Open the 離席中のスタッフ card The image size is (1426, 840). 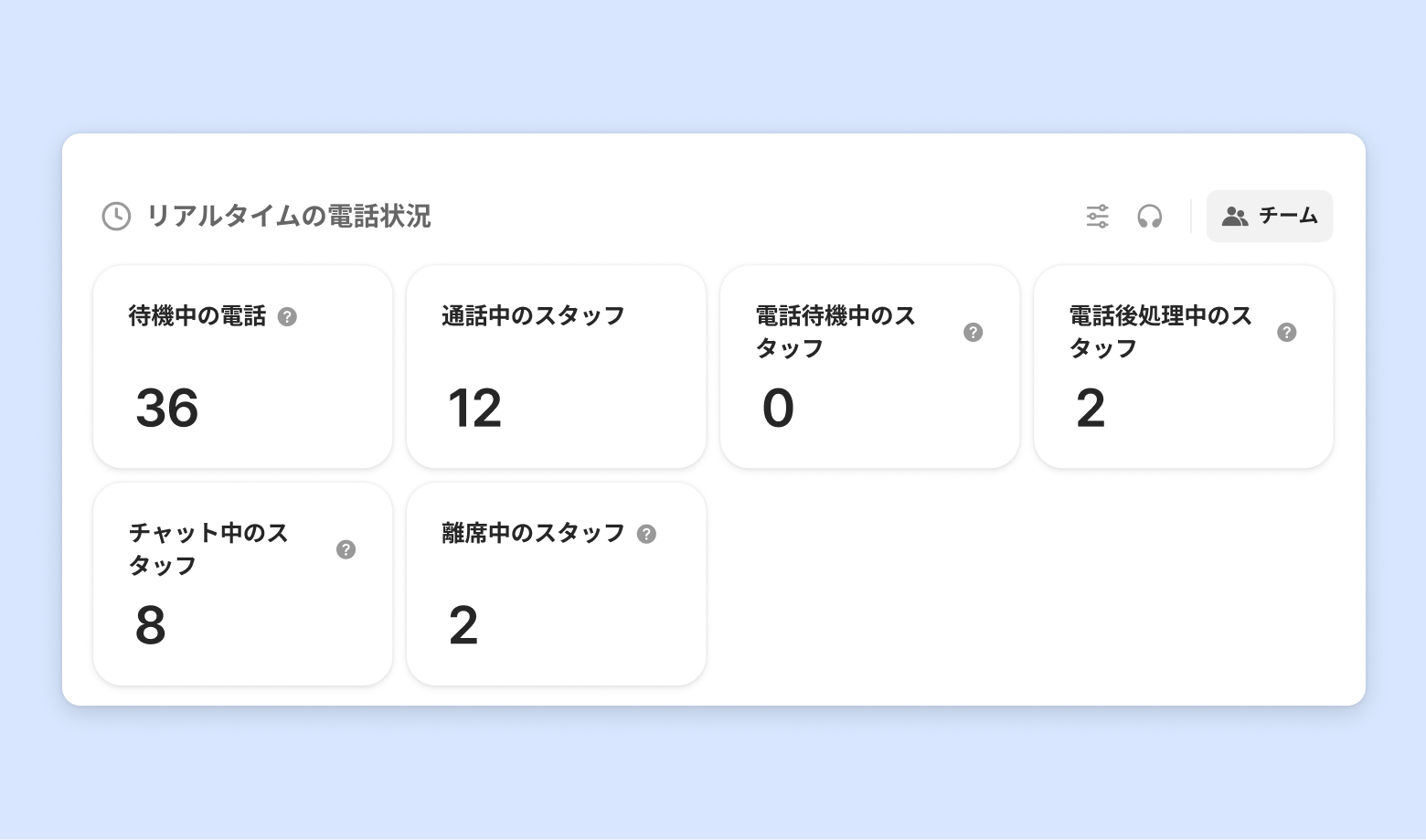point(556,584)
